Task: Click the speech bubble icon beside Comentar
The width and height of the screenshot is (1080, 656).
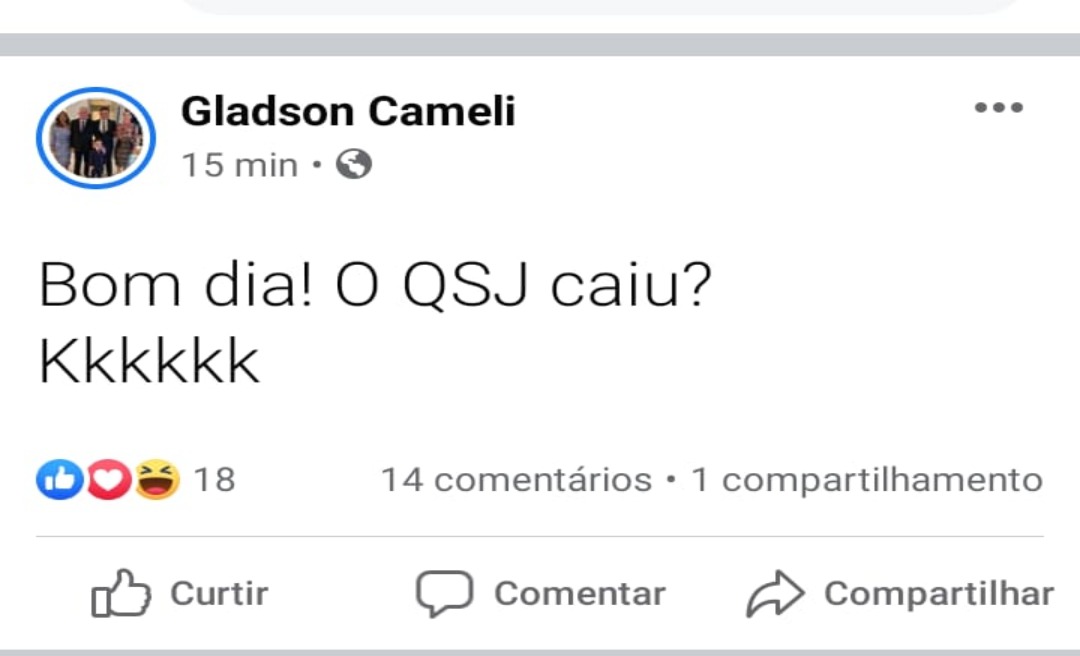Action: tap(444, 594)
